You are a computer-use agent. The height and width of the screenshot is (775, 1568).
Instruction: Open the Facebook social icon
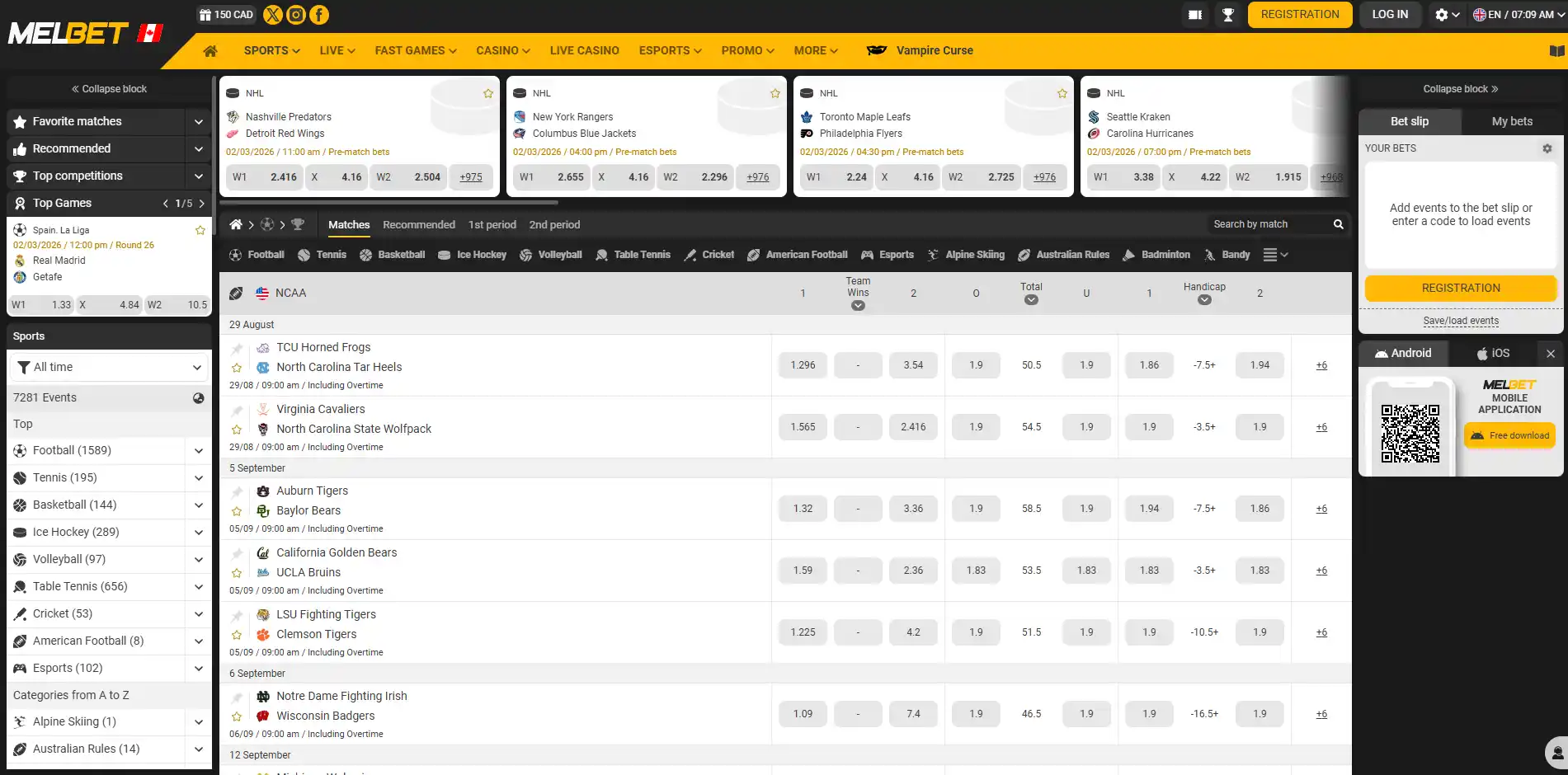pos(319,14)
